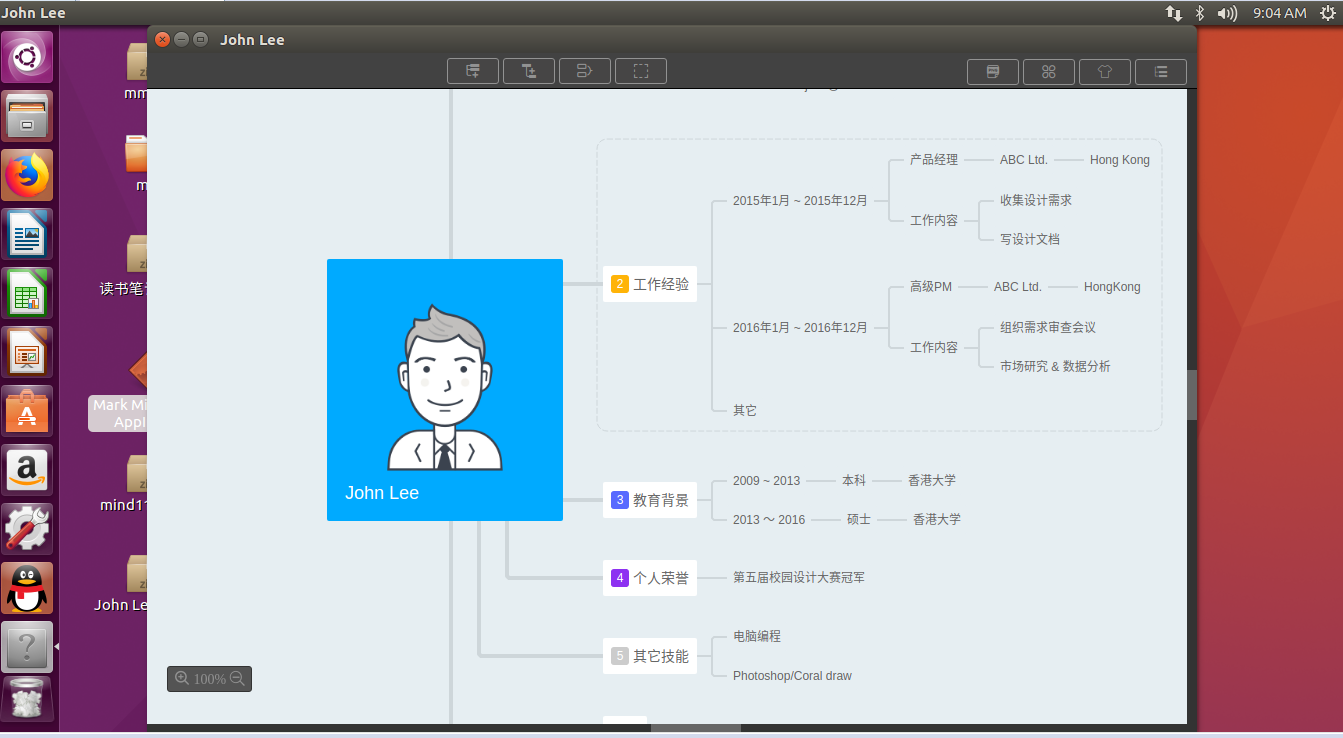Image resolution: width=1343 pixels, height=738 pixels.
Task: Switch to outline view with the list icon
Action: pos(1161,71)
